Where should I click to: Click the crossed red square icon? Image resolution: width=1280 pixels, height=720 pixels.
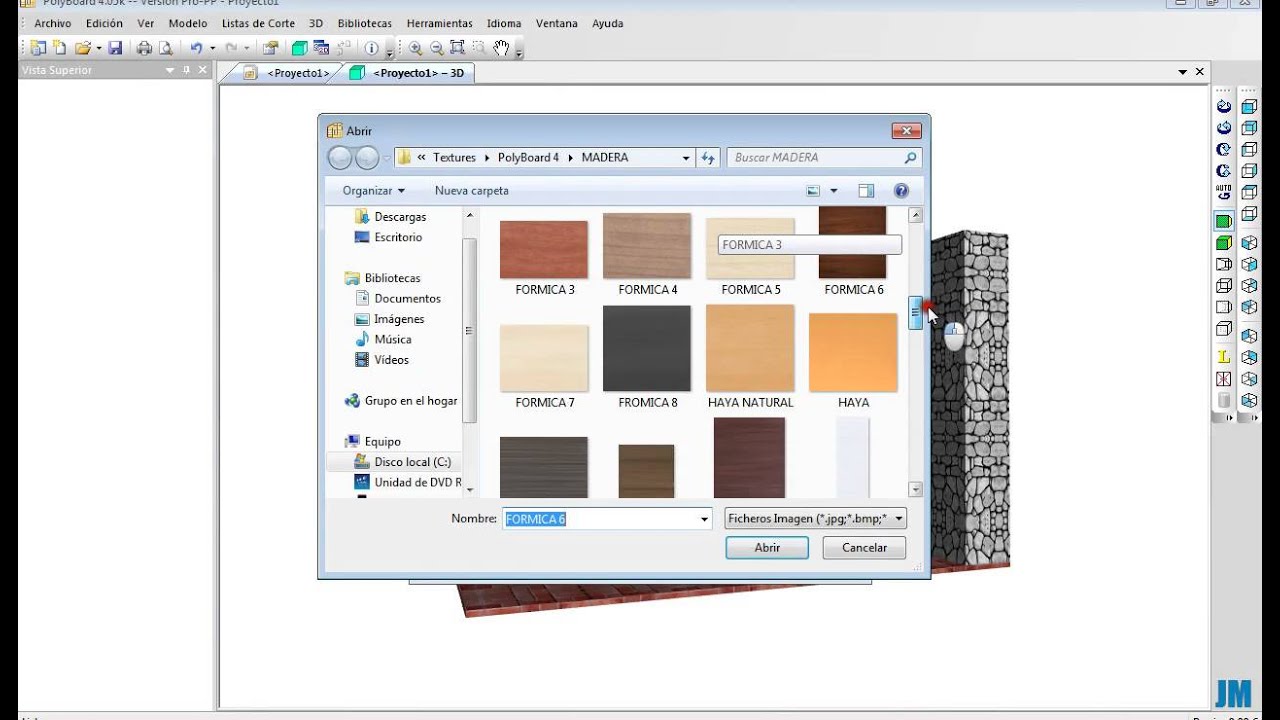point(1224,379)
